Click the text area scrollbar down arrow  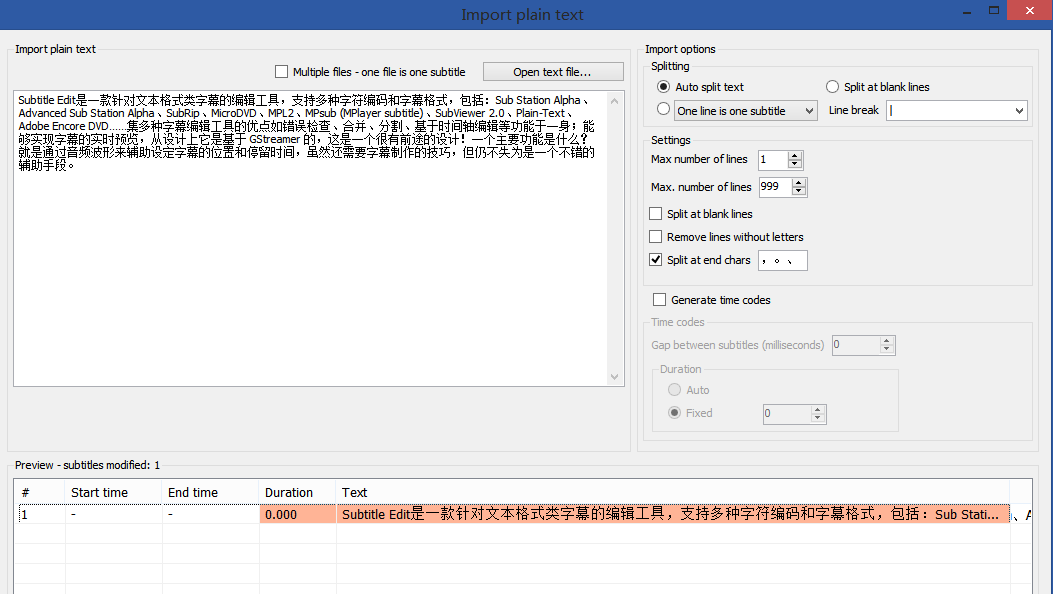(614, 377)
